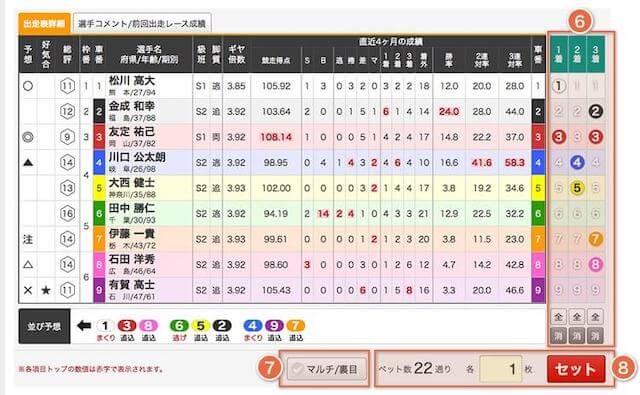Screen dimensions: 640x395
Task: Toggle car 2 in the 3着 column
Action: [x=595, y=111]
